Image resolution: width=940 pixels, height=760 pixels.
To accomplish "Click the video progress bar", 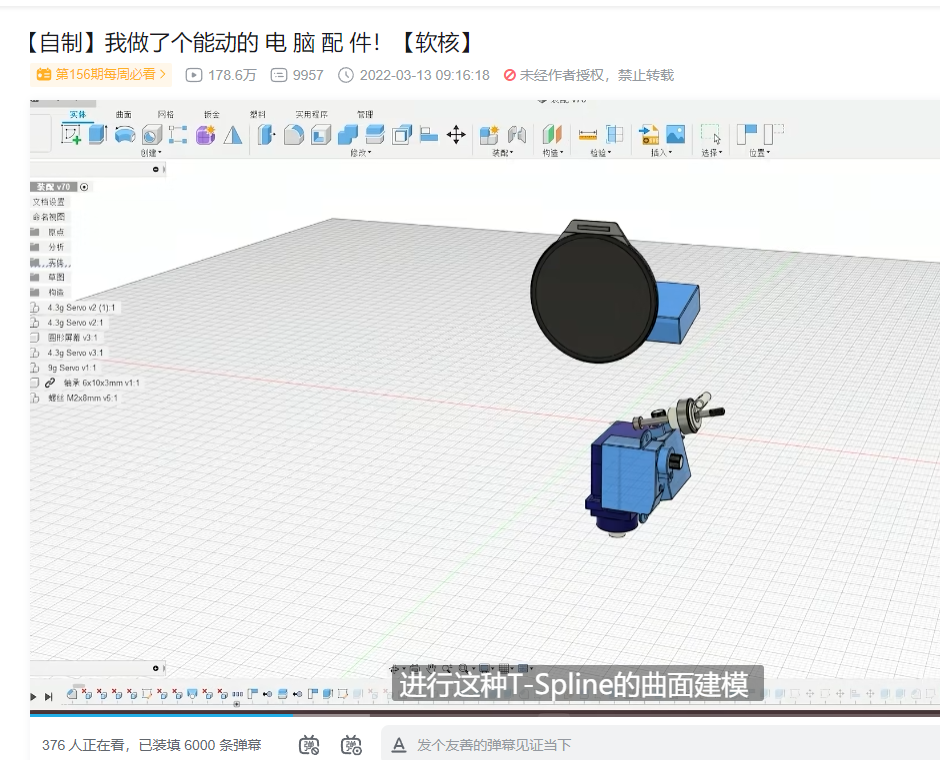I will coord(485,714).
